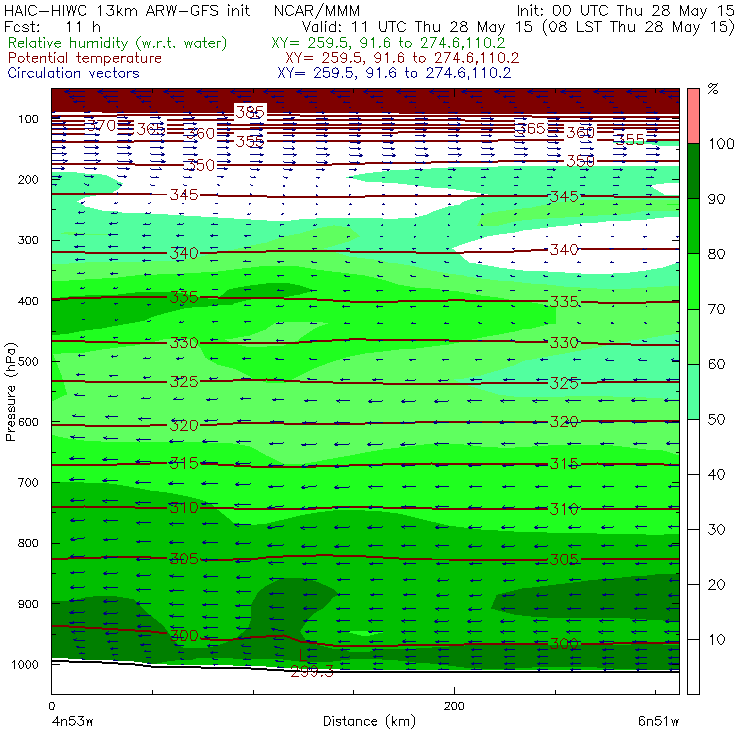Click the '4n53w' starting location label

click(x=72, y=722)
